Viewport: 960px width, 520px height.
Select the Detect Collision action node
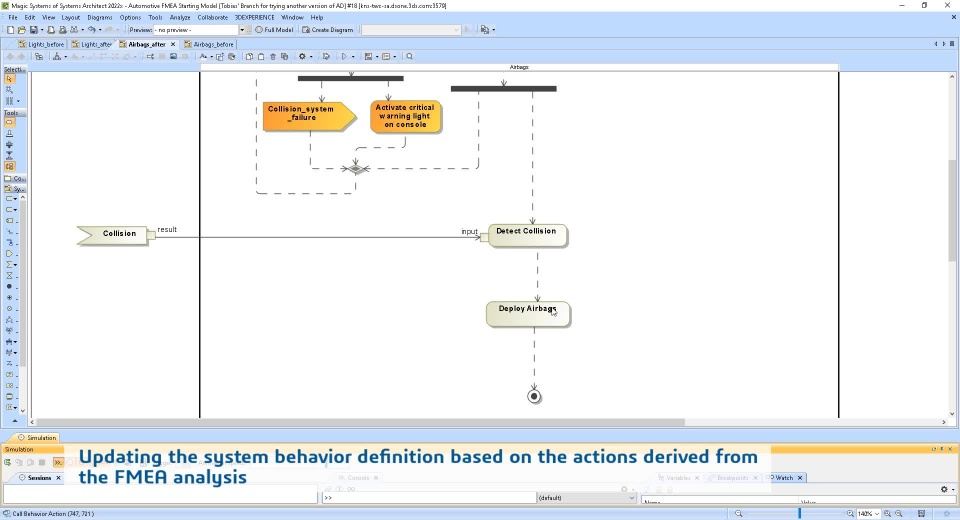tap(528, 236)
